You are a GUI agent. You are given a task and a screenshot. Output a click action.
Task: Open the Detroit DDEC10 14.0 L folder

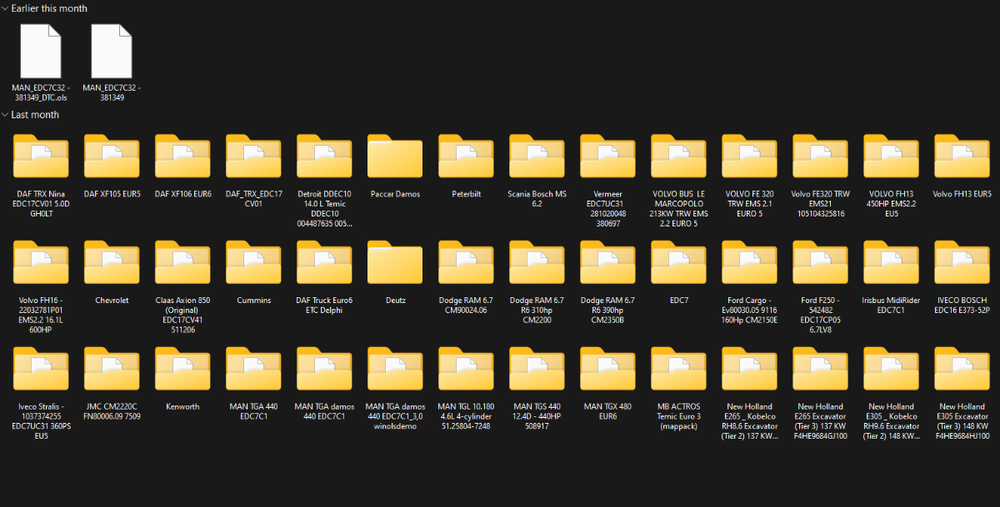click(x=324, y=156)
